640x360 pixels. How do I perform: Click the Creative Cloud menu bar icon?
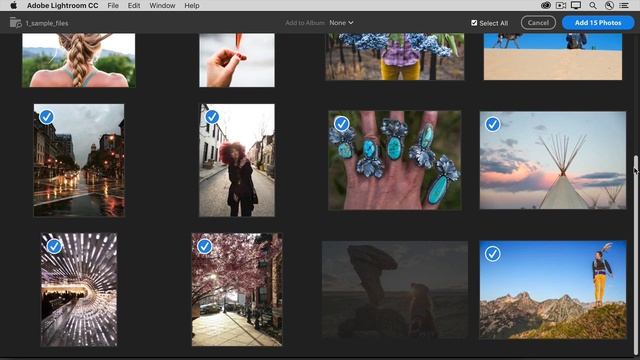546,5
